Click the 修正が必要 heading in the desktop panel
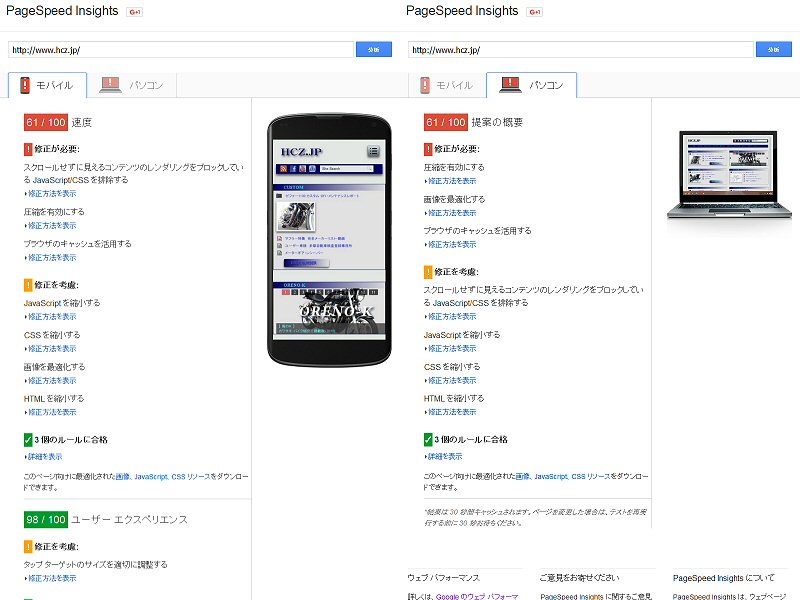 click(457, 149)
